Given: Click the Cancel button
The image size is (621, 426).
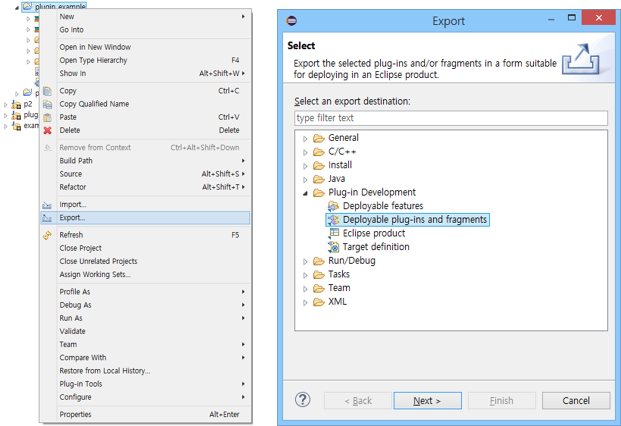Looking at the screenshot, I should [x=576, y=401].
